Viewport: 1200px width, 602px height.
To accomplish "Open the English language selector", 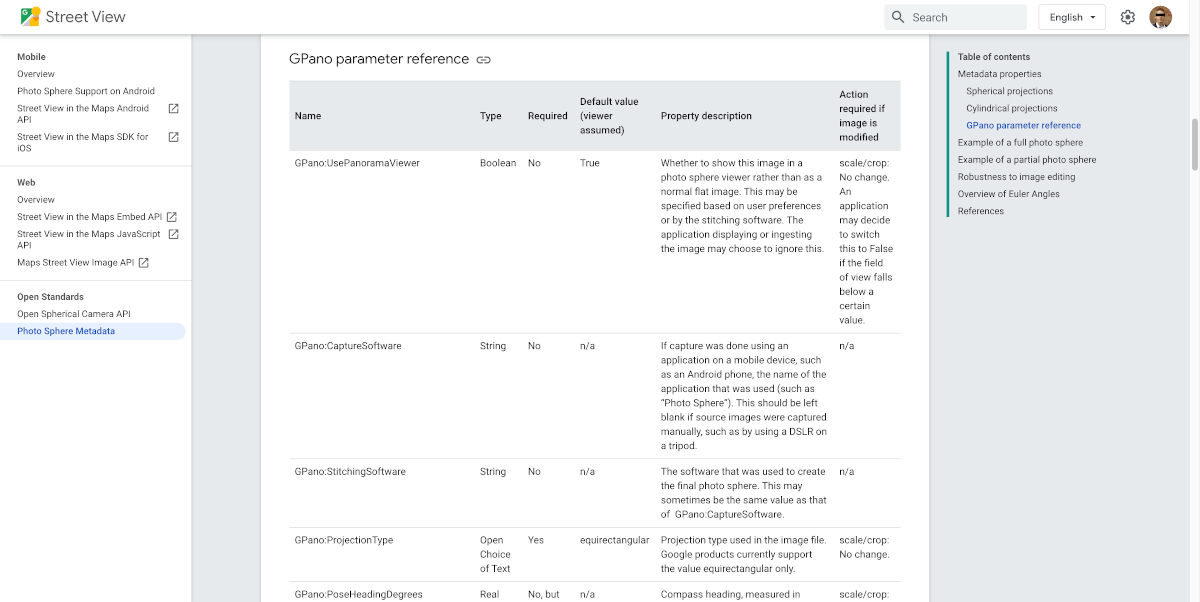I will (x=1071, y=16).
